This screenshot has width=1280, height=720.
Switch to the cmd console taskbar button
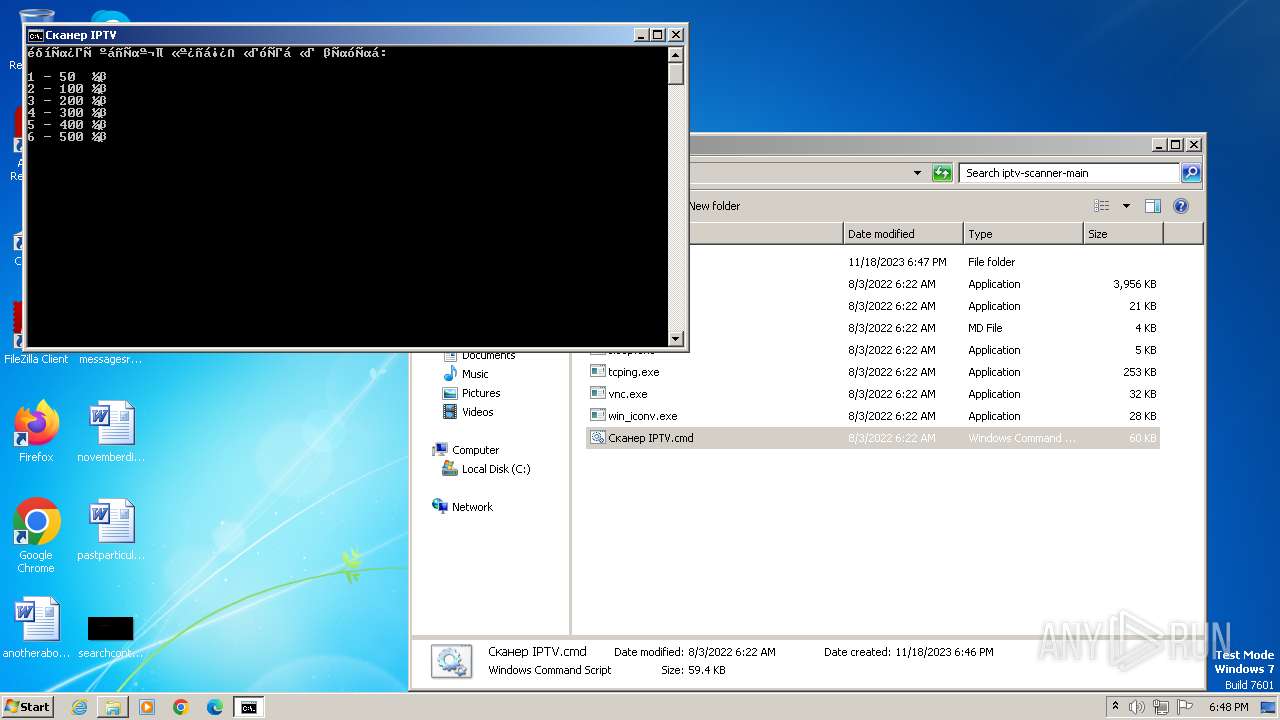(x=248, y=707)
